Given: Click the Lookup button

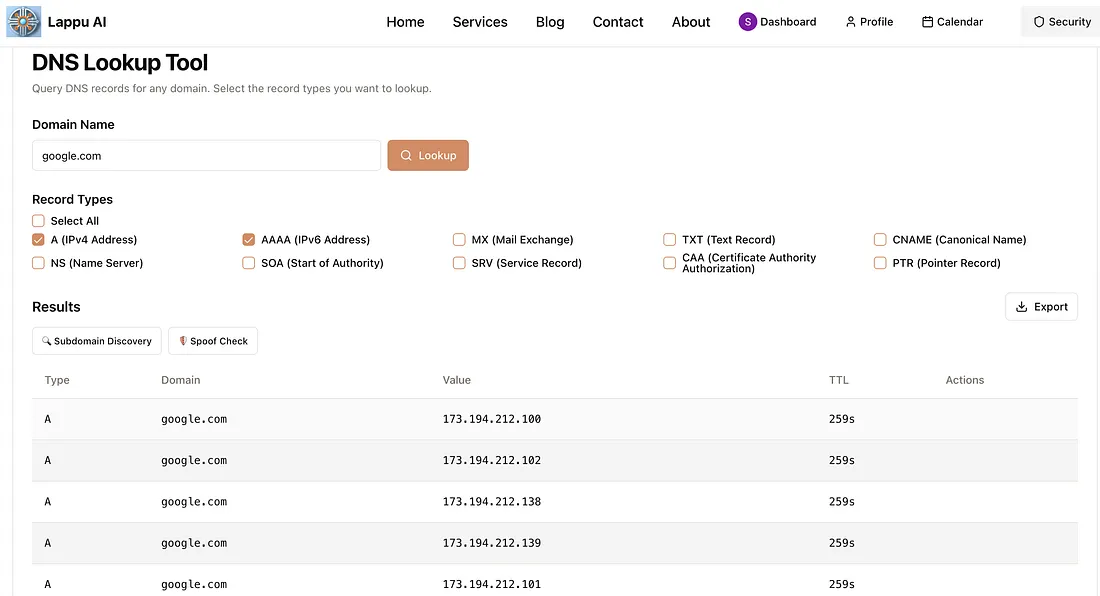Looking at the screenshot, I should point(428,156).
